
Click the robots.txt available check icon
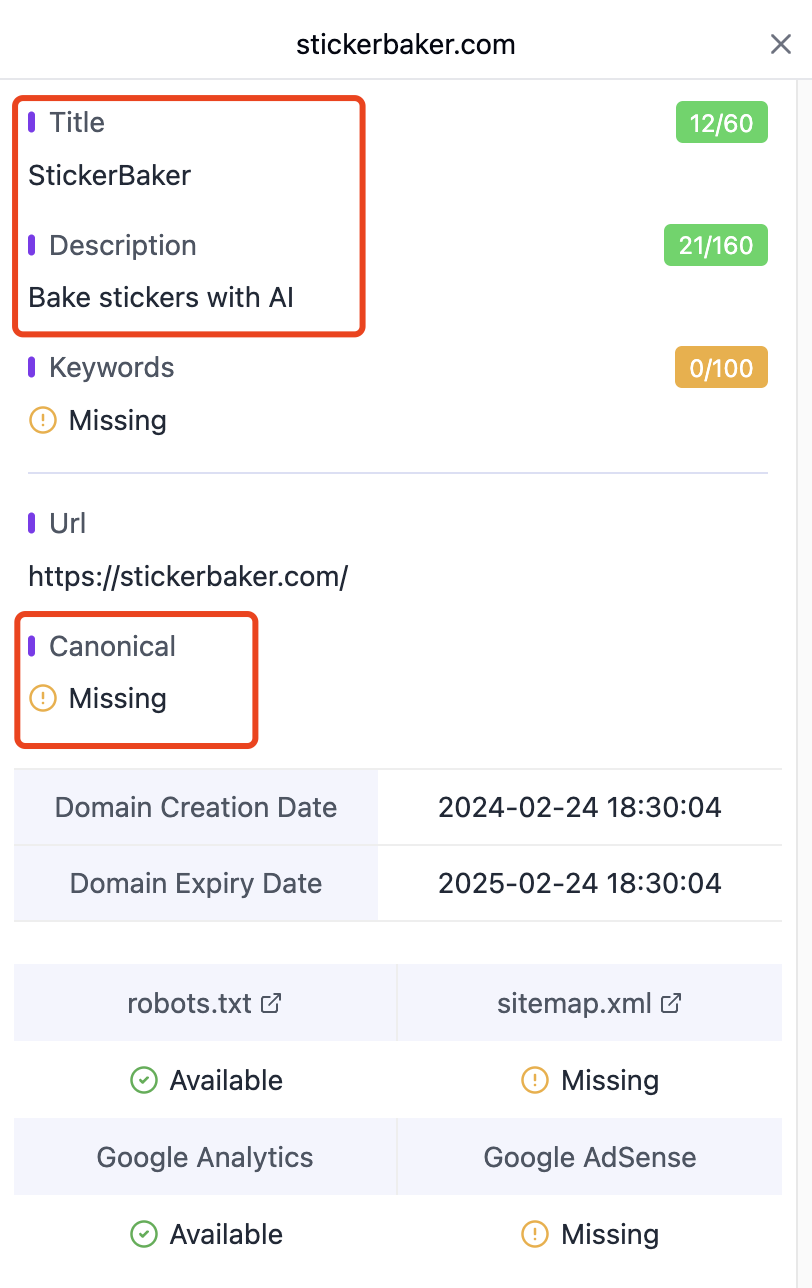144,1080
